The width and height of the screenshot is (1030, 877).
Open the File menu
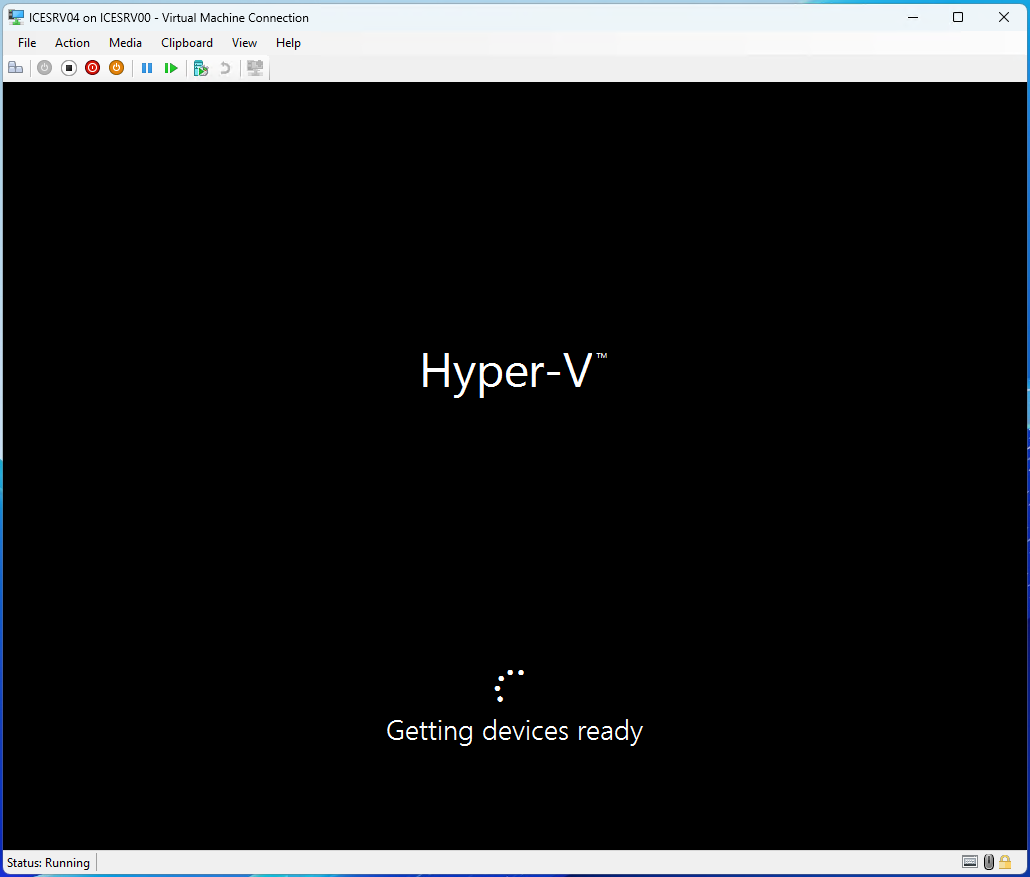pos(27,43)
